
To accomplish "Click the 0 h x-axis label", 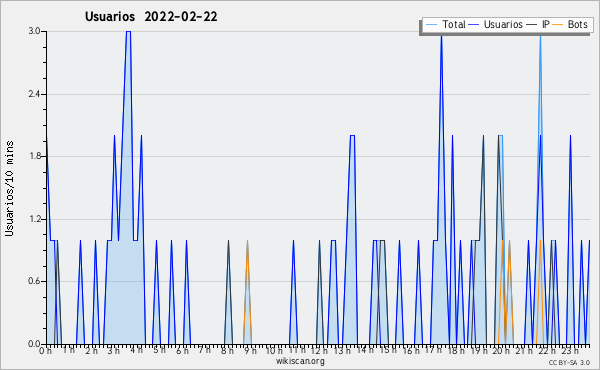I will point(45,351).
